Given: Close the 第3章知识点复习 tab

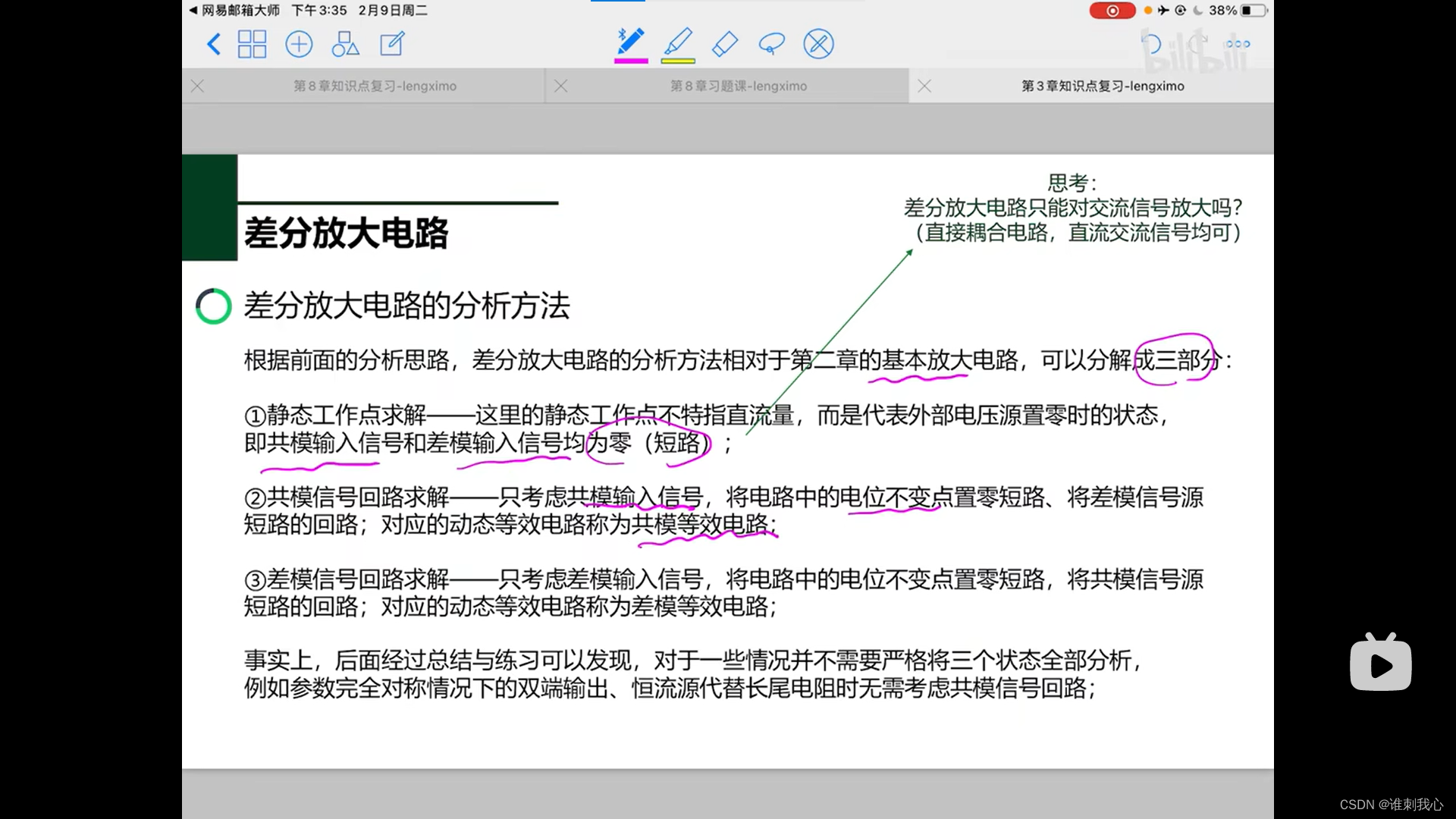Looking at the screenshot, I should coord(924,86).
